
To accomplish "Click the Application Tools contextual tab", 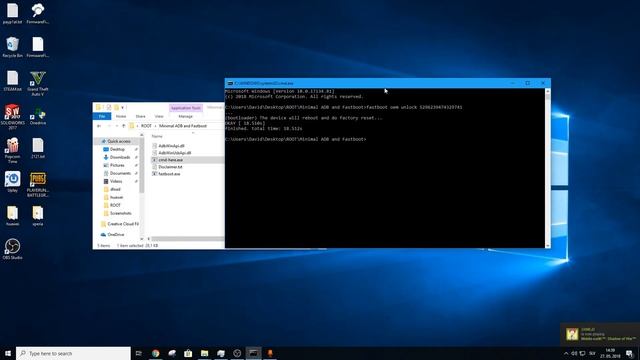I will 186,108.
